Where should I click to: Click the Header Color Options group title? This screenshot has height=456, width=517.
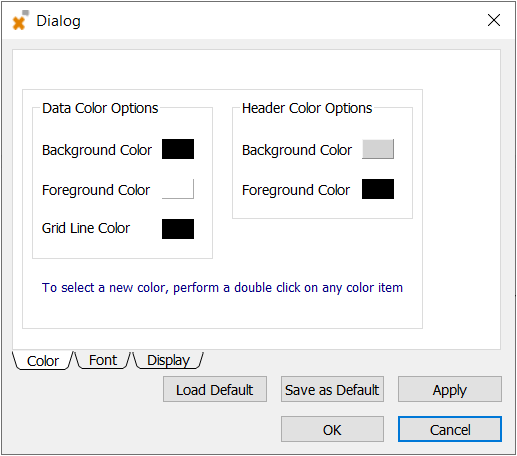[307, 108]
